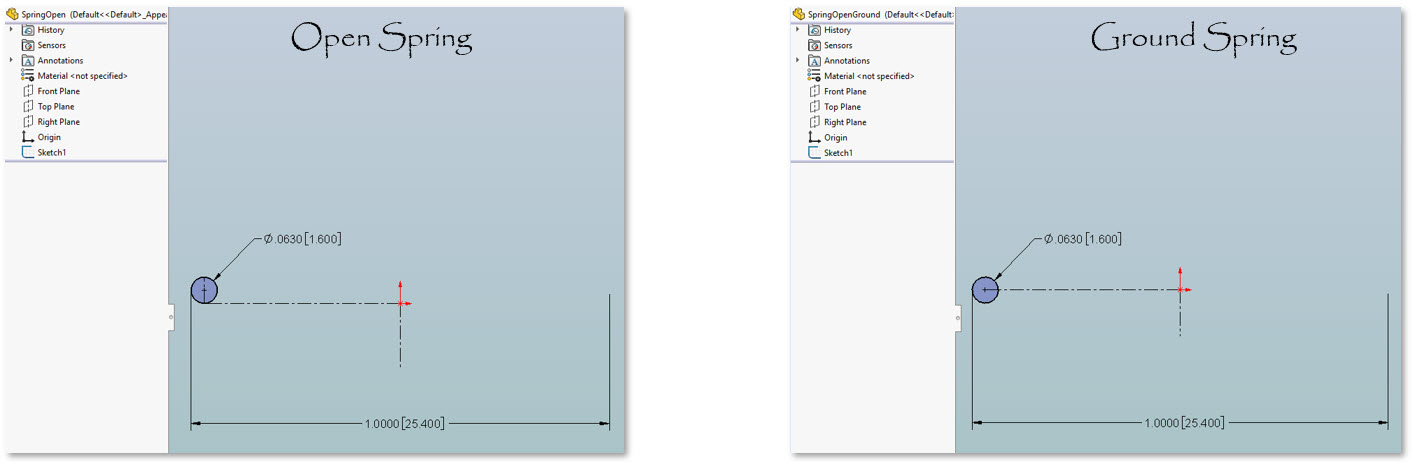Click the red origin marker in Ground Spring view
The width and height of the screenshot is (1412, 463).
click(x=1181, y=289)
